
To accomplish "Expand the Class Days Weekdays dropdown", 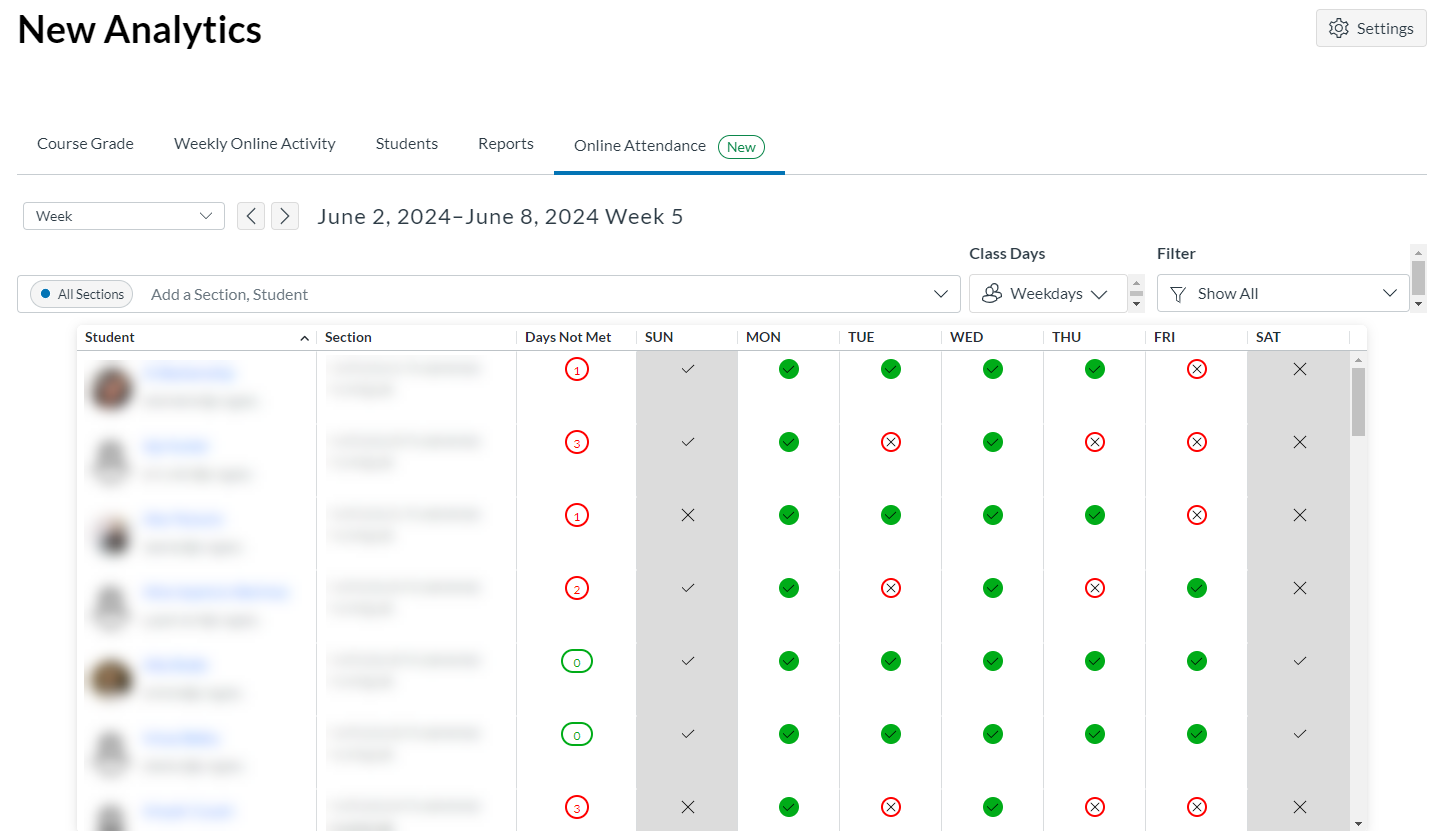I will point(1047,294).
